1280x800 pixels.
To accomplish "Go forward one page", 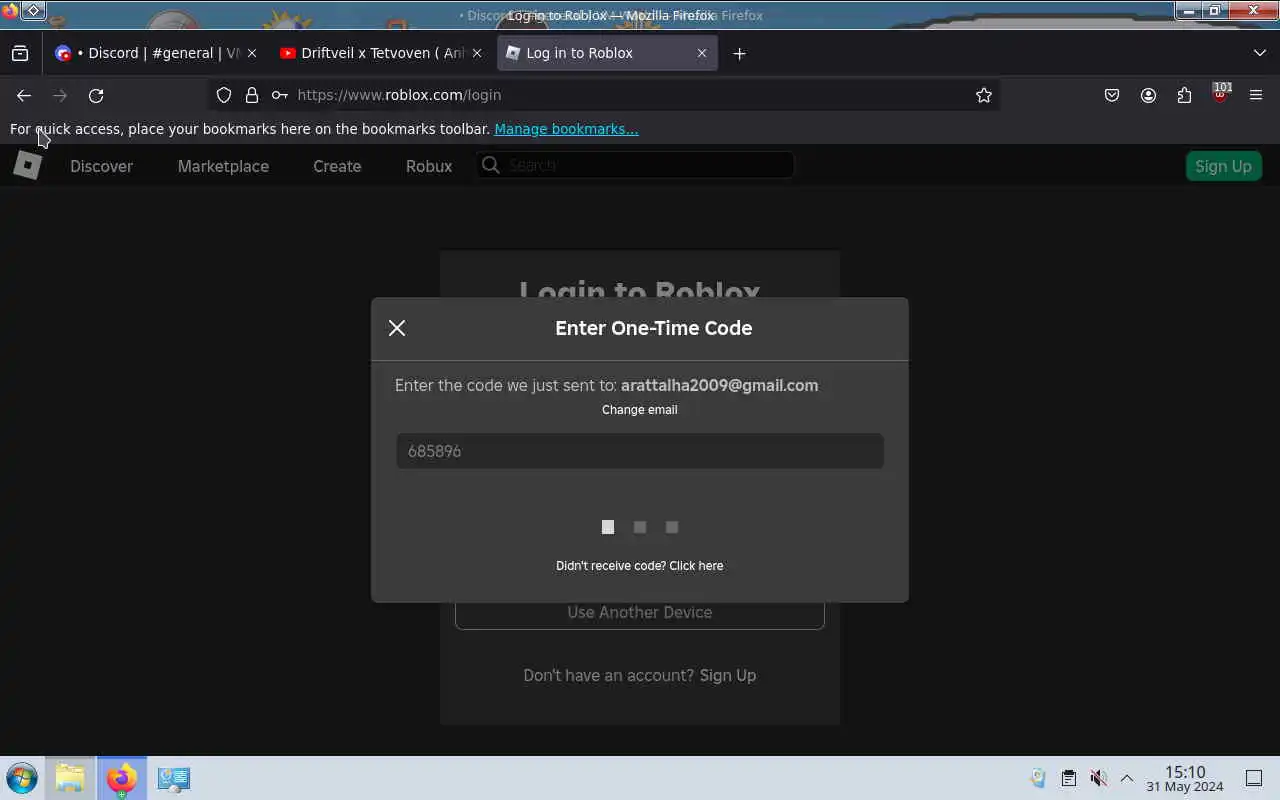I will (x=60, y=95).
